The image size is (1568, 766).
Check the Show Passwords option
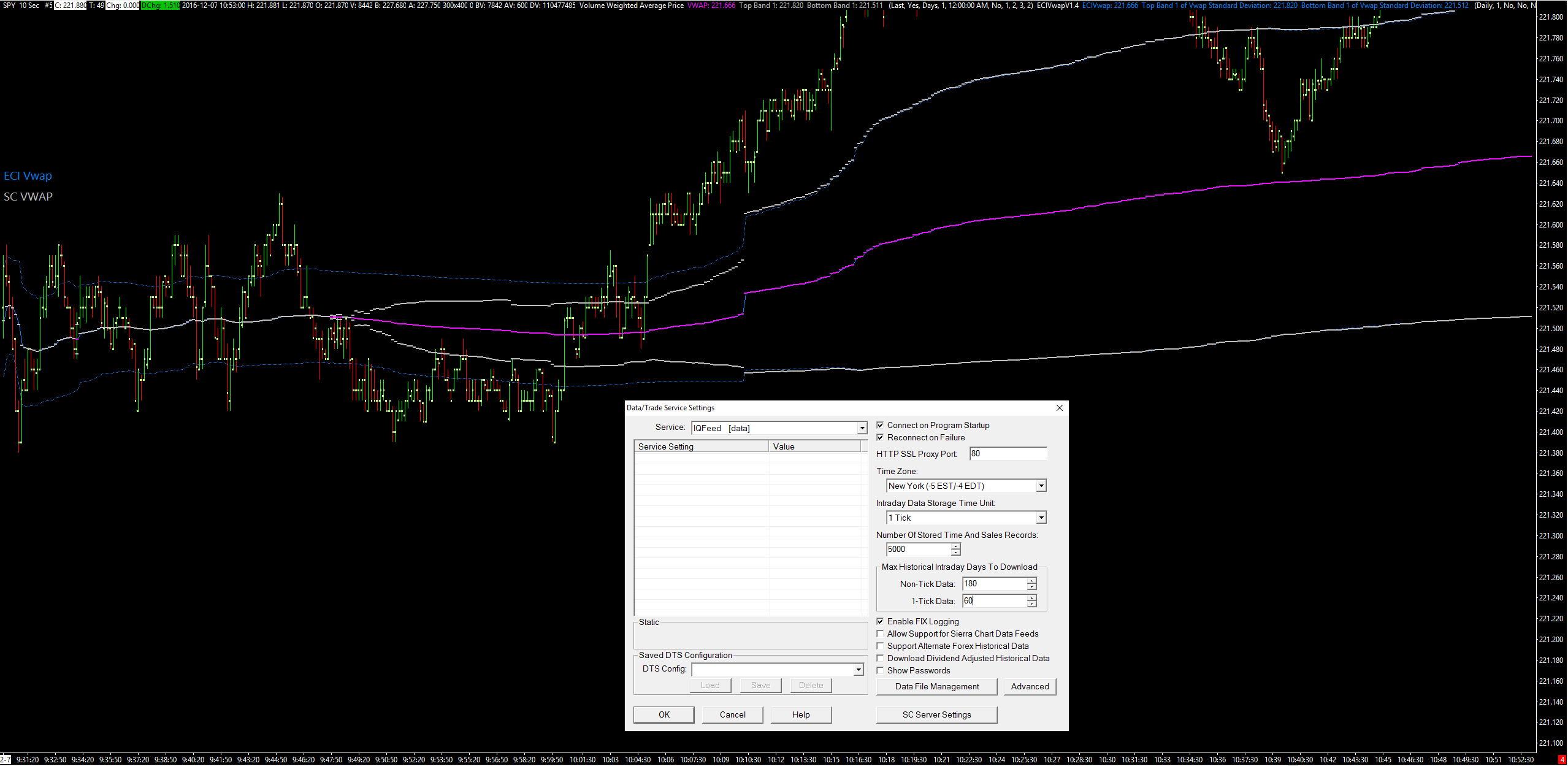click(881, 670)
